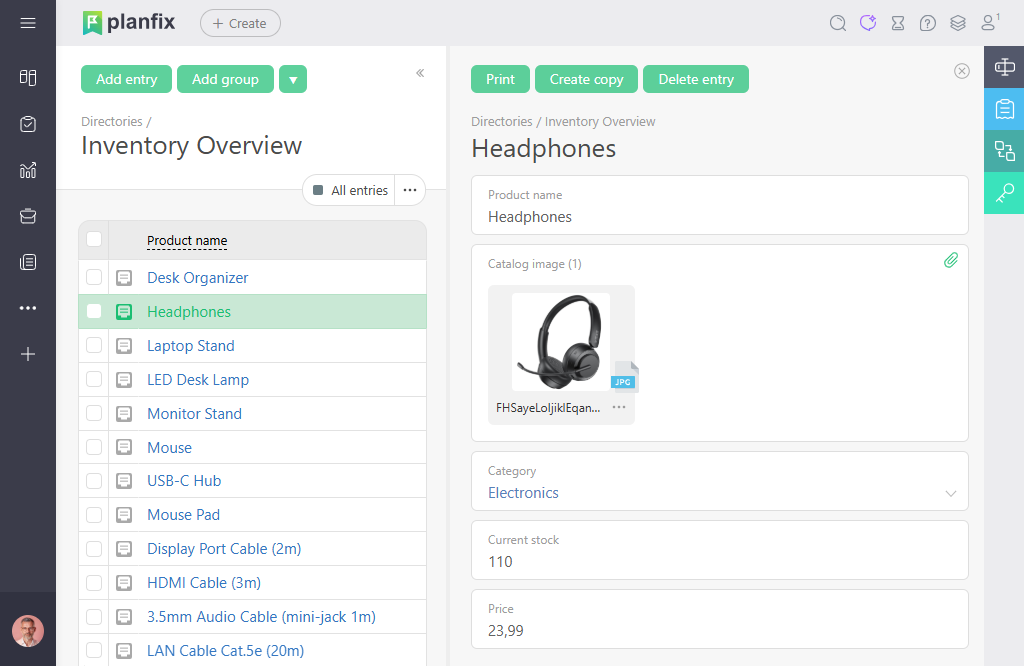
Task: Open the projects briefcase sidebar icon
Action: coord(27,216)
